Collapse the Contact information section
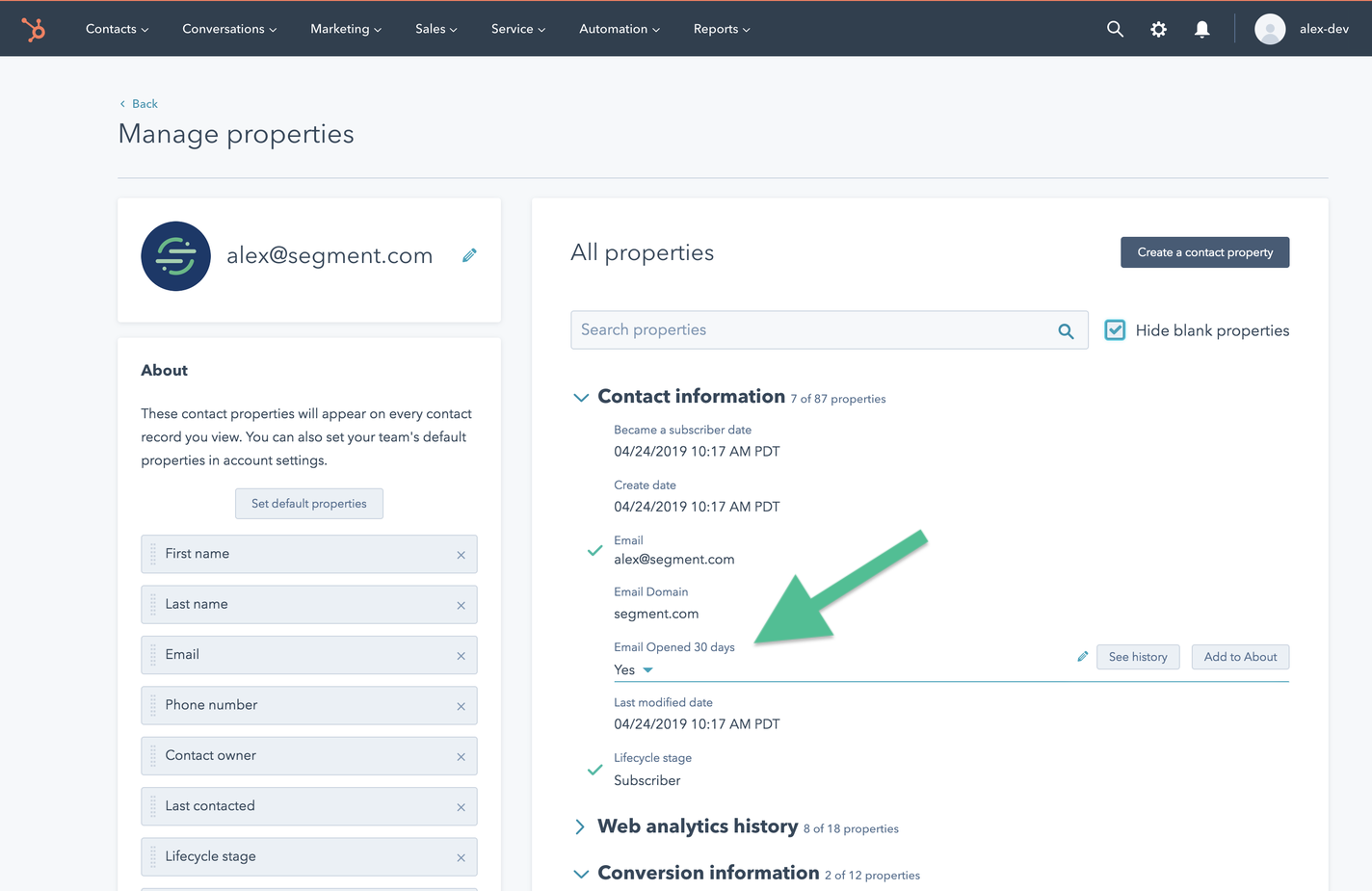Image resolution: width=1372 pixels, height=891 pixels. click(x=581, y=397)
